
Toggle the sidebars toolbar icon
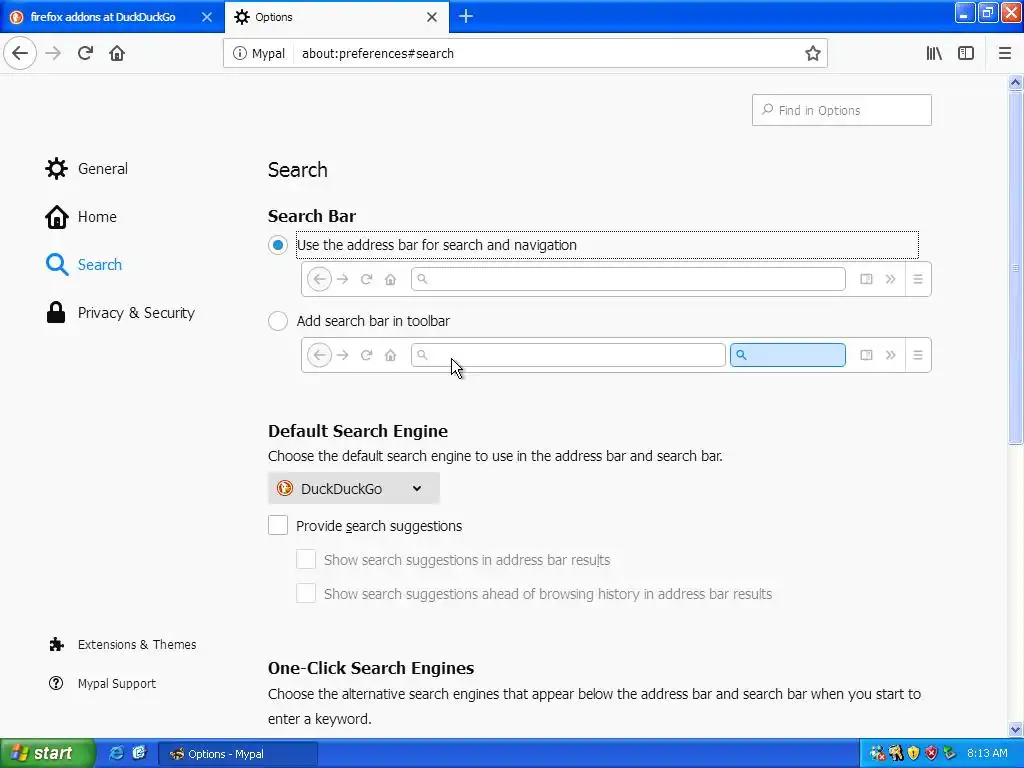[x=966, y=54]
